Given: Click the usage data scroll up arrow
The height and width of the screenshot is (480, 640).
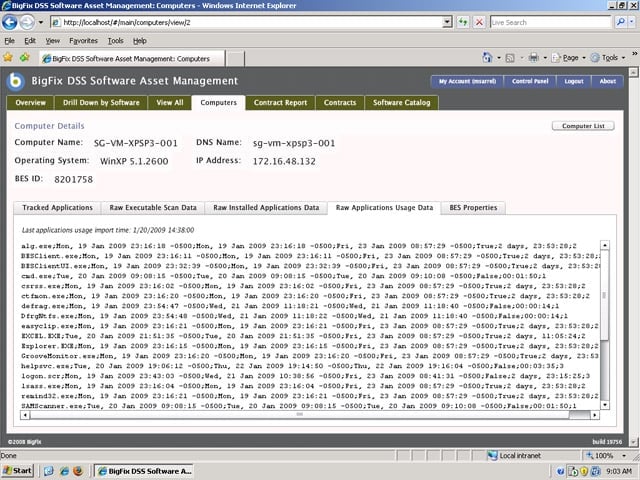Looking at the screenshot, I should (x=605, y=245).
